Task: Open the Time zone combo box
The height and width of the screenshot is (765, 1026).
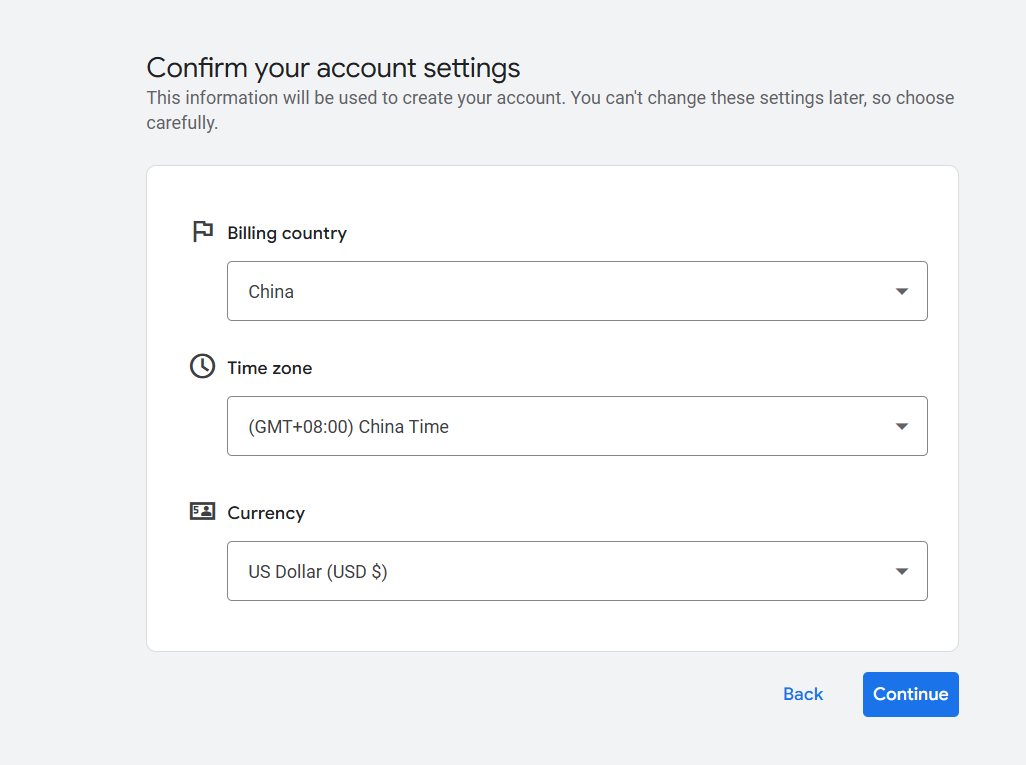Action: point(576,426)
